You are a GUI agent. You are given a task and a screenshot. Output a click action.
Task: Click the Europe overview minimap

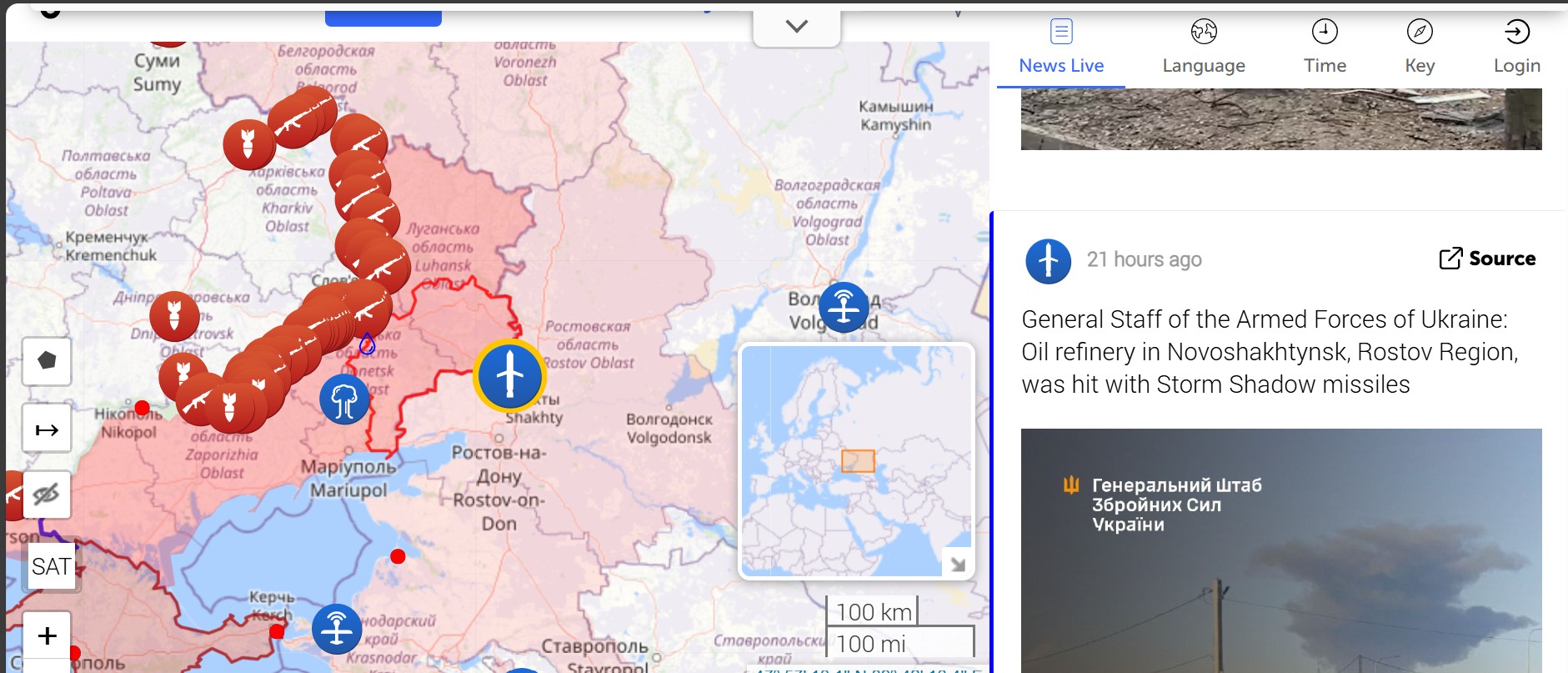tap(856, 461)
